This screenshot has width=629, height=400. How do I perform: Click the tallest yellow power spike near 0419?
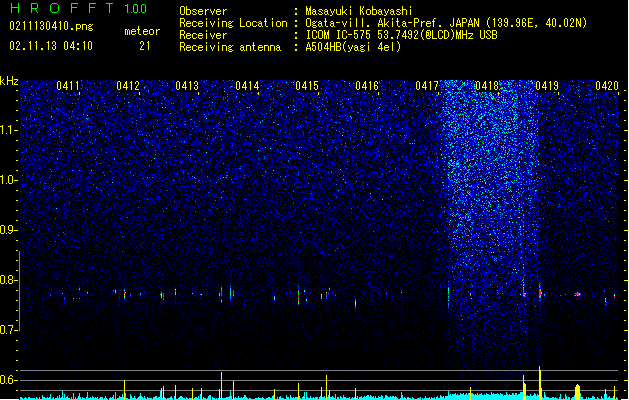(x=540, y=382)
